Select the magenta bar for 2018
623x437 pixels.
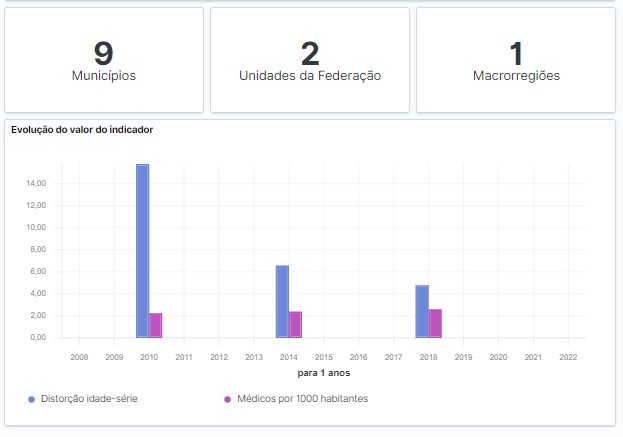[x=435, y=323]
